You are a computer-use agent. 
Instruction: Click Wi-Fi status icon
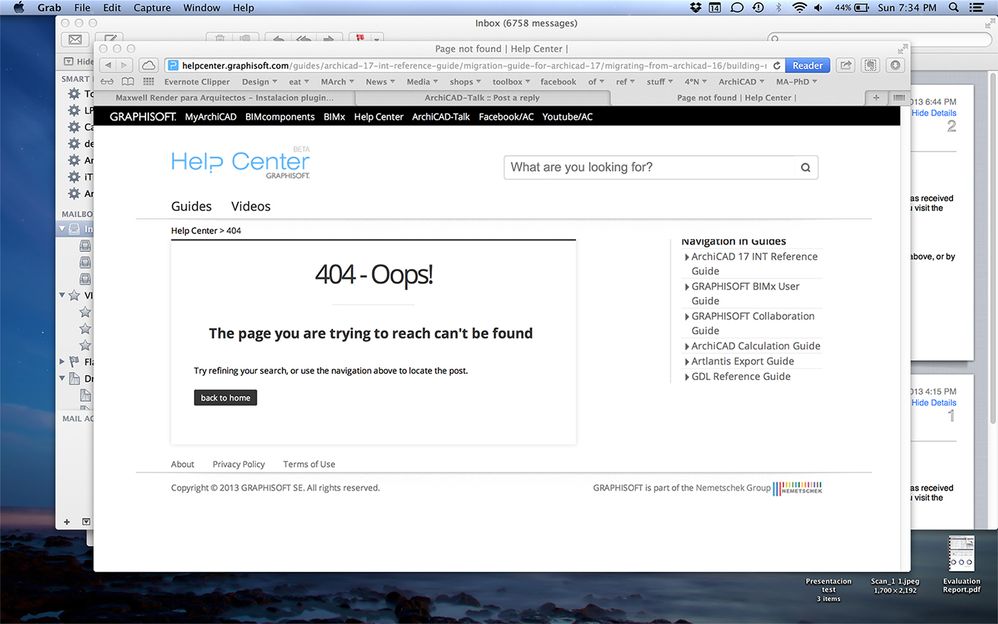coord(799,8)
